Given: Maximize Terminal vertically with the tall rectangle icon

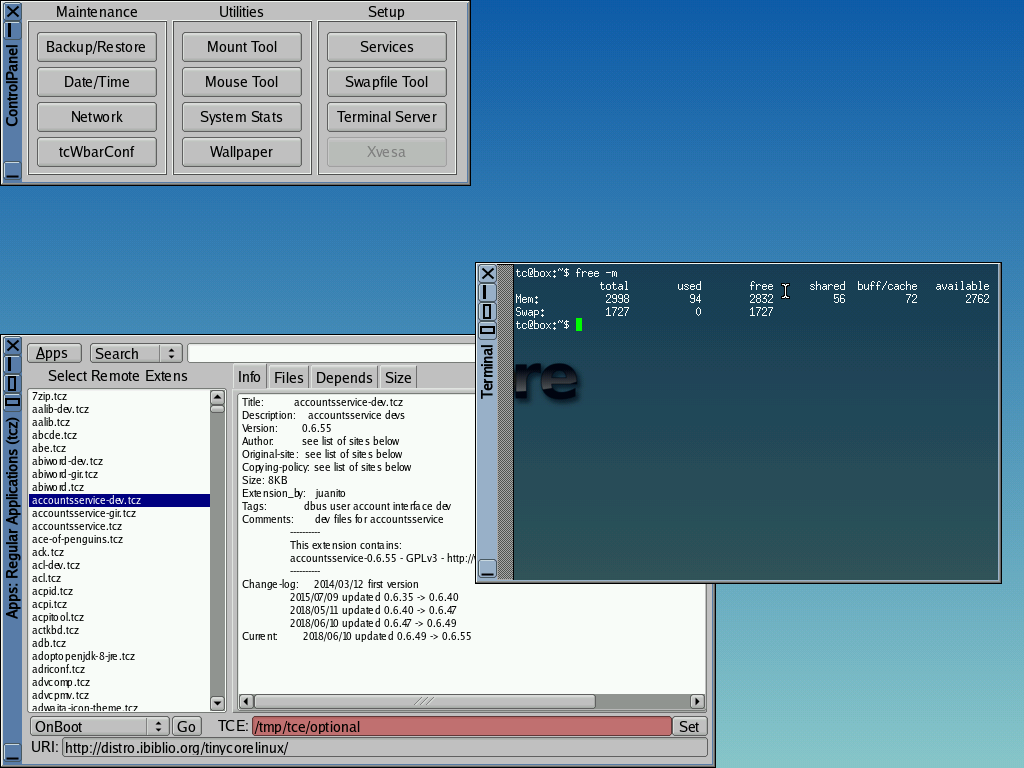Looking at the screenshot, I should (487, 312).
